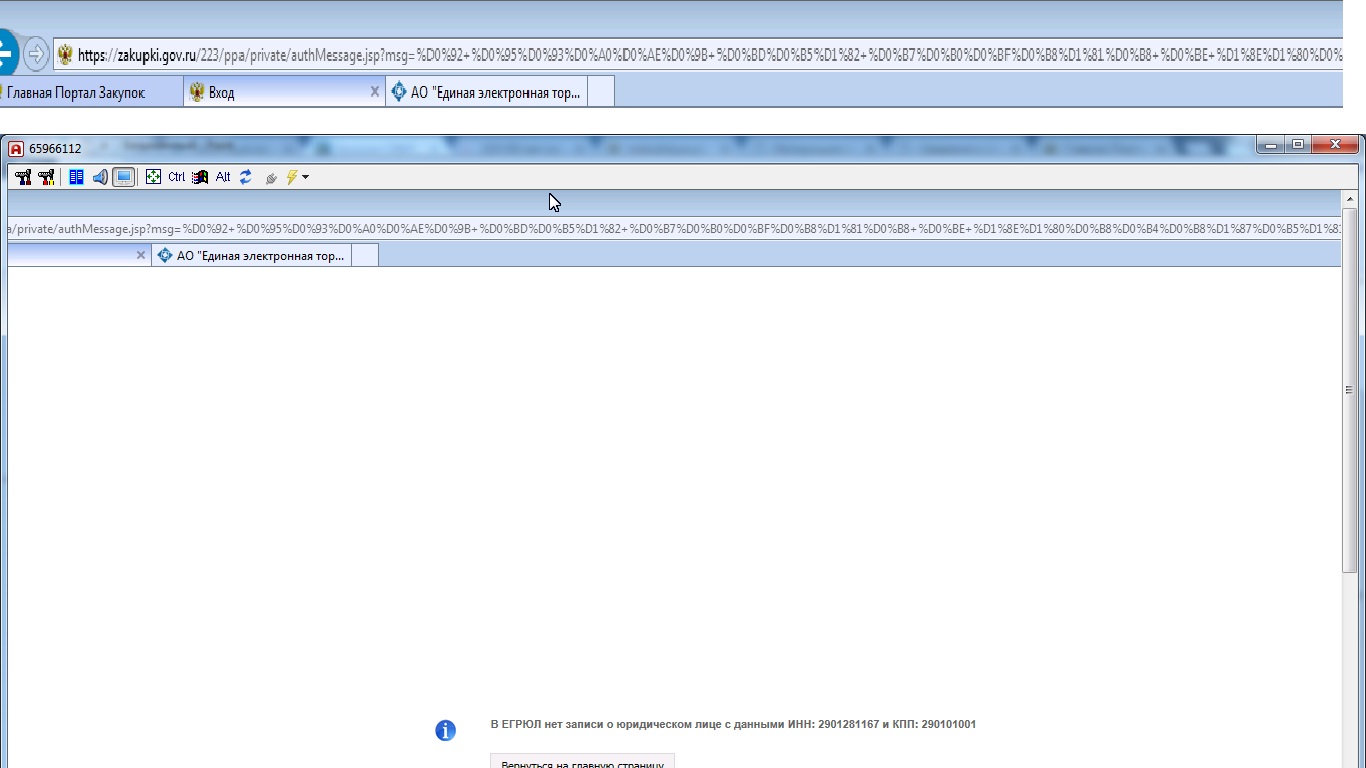Image resolution: width=1366 pixels, height=768 pixels.
Task: Open the blue file transfer panel icon
Action: coord(76,177)
